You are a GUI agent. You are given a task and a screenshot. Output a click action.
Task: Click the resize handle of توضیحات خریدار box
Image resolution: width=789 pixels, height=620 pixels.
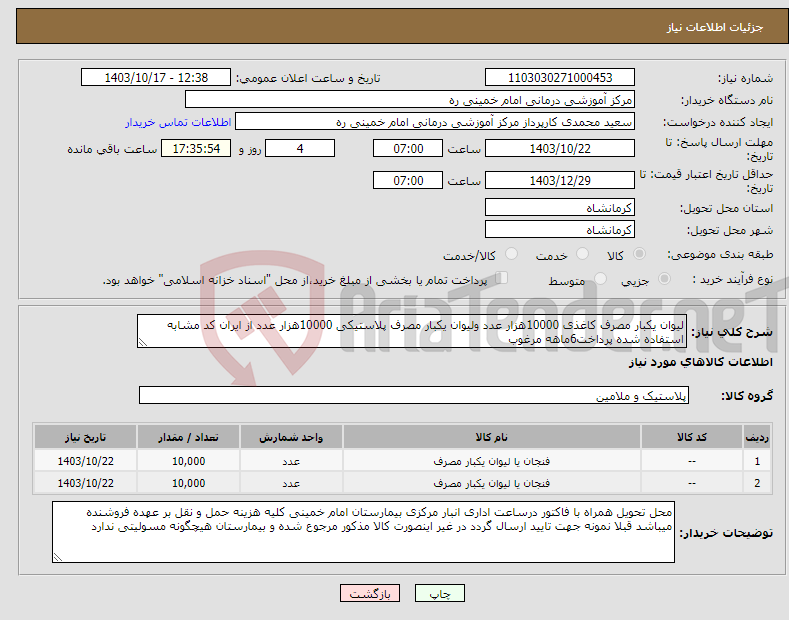(58, 557)
